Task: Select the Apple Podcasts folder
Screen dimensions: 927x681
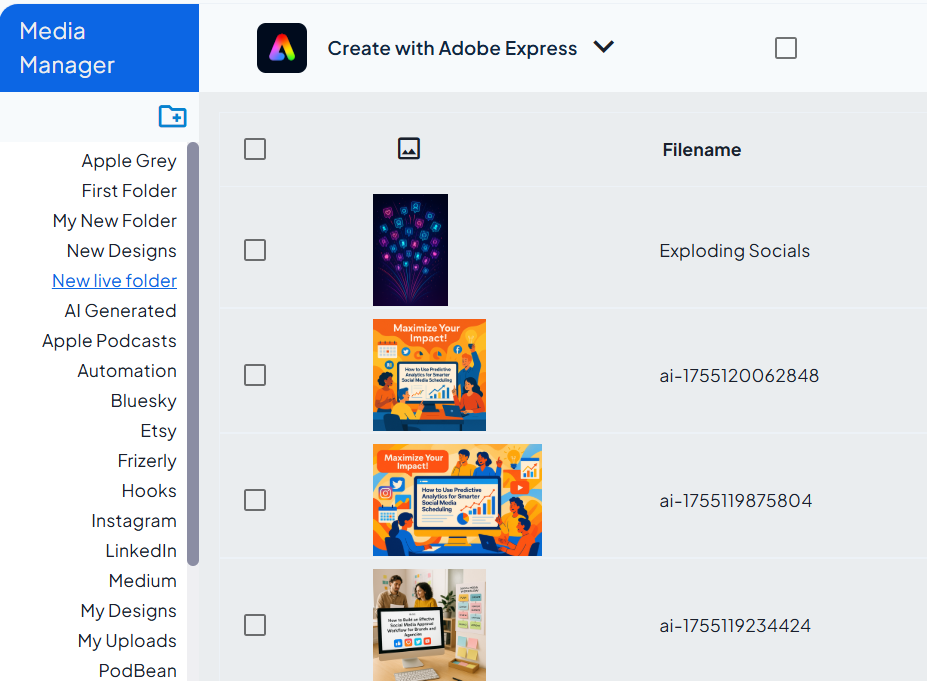Action: tap(109, 341)
